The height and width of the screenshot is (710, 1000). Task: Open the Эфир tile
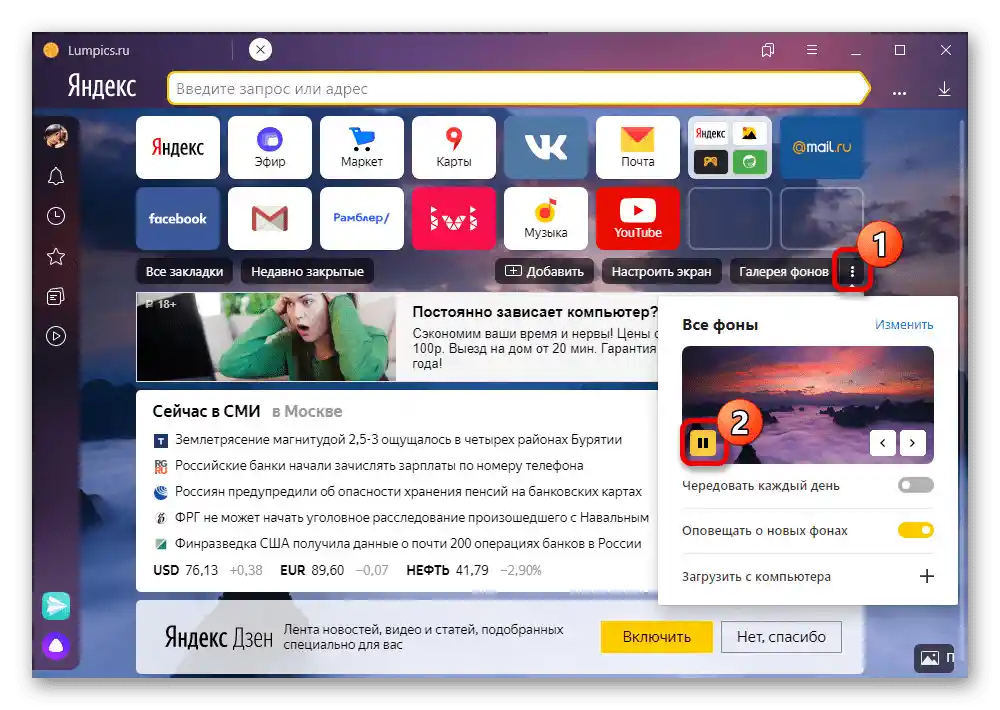point(270,147)
